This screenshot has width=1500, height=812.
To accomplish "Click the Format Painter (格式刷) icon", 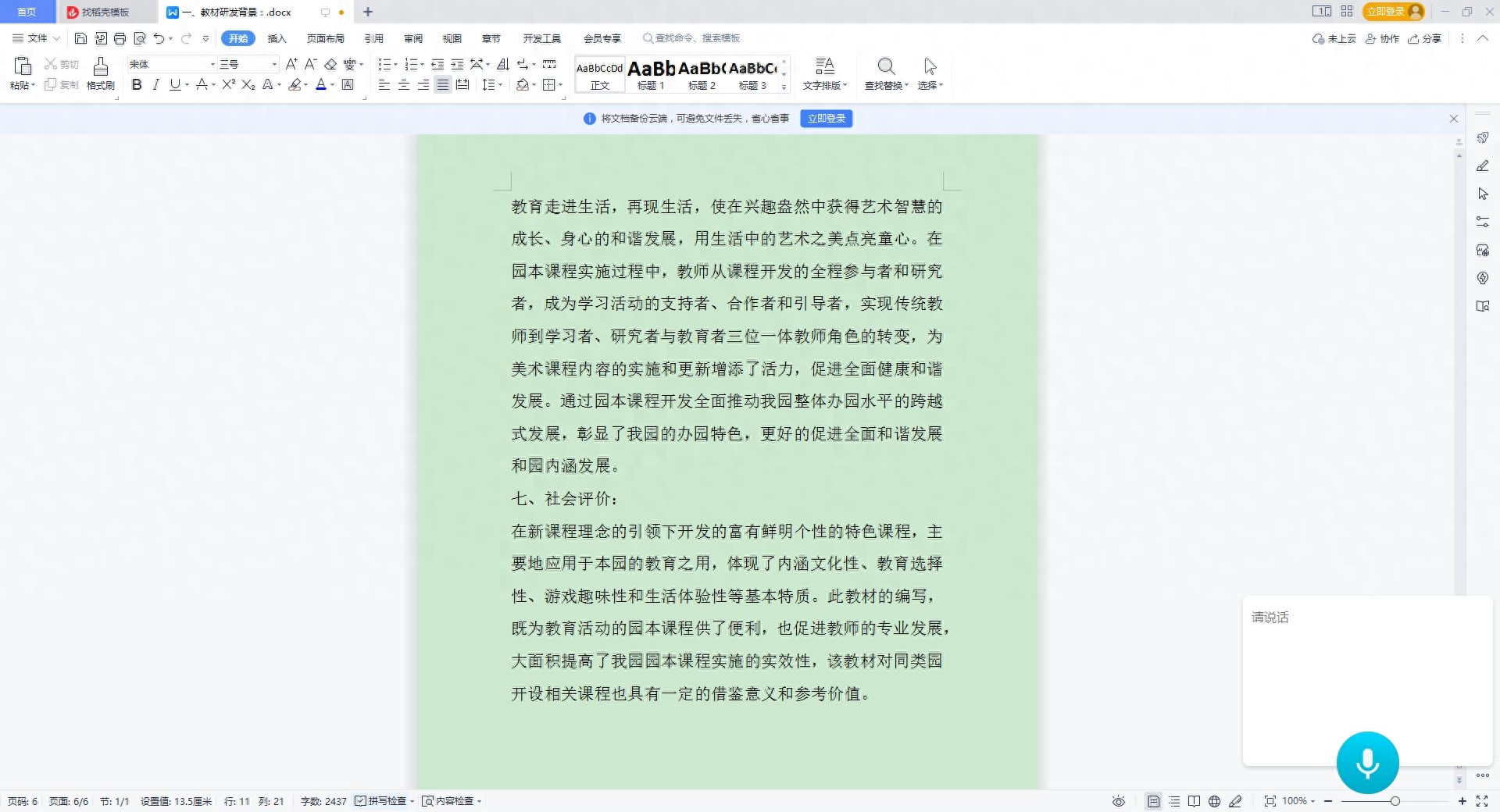I will (x=100, y=73).
